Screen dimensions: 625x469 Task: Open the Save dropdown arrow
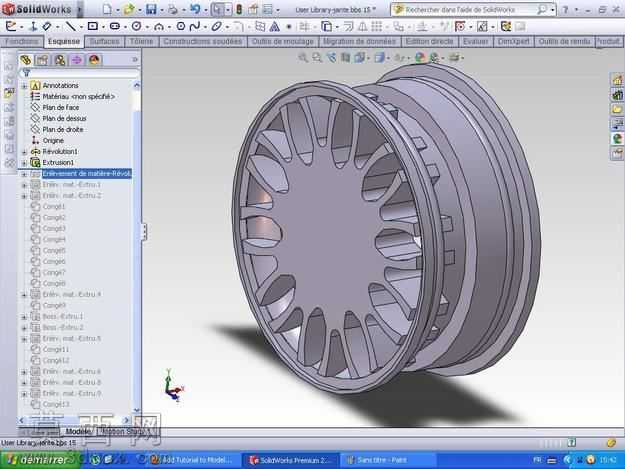tap(161, 10)
